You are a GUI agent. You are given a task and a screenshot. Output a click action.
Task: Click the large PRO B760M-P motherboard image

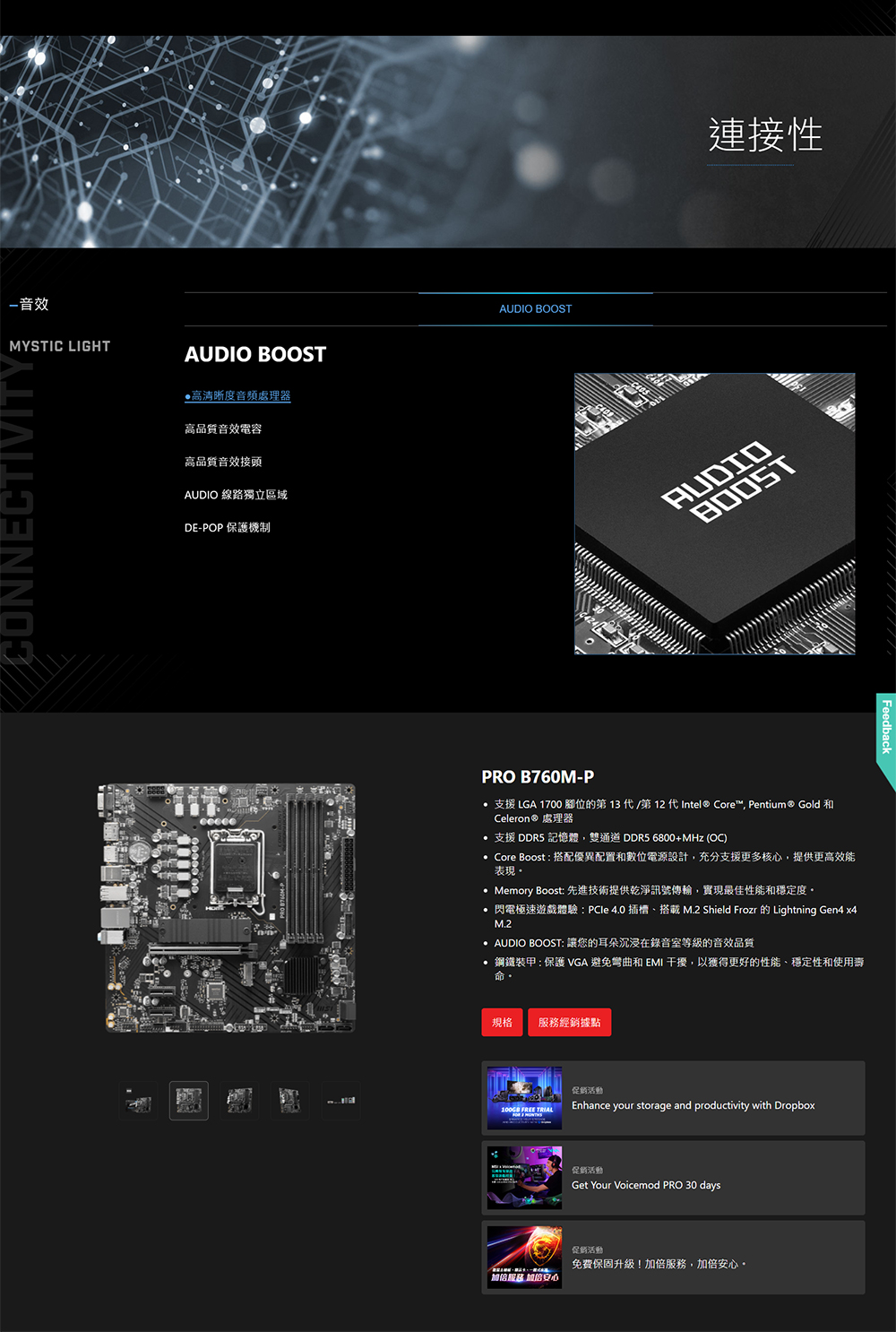pos(227,908)
